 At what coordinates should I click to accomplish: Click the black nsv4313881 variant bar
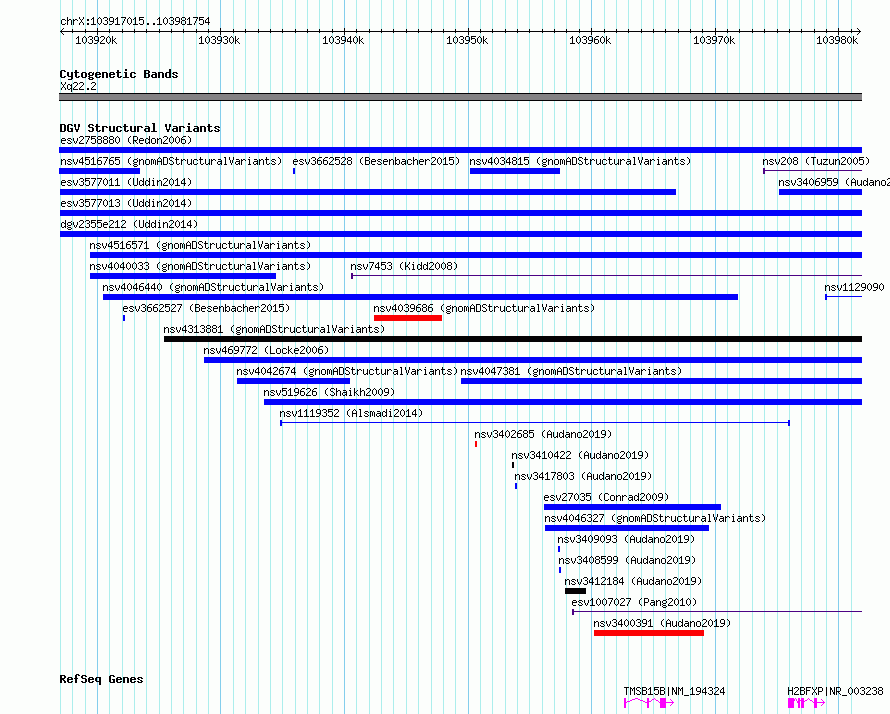pos(513,339)
